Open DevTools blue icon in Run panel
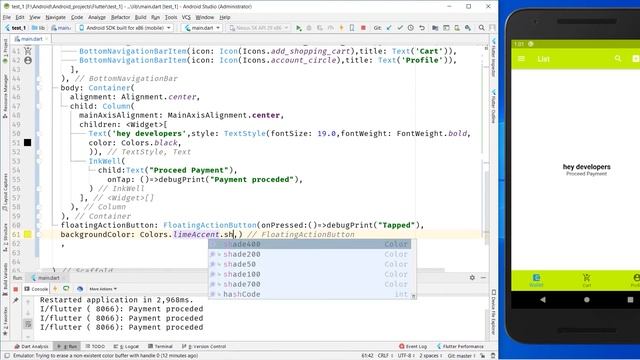 tap(80, 289)
